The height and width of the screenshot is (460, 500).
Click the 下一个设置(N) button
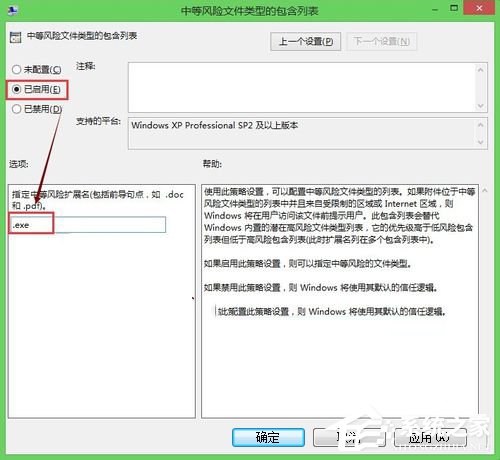(x=381, y=41)
